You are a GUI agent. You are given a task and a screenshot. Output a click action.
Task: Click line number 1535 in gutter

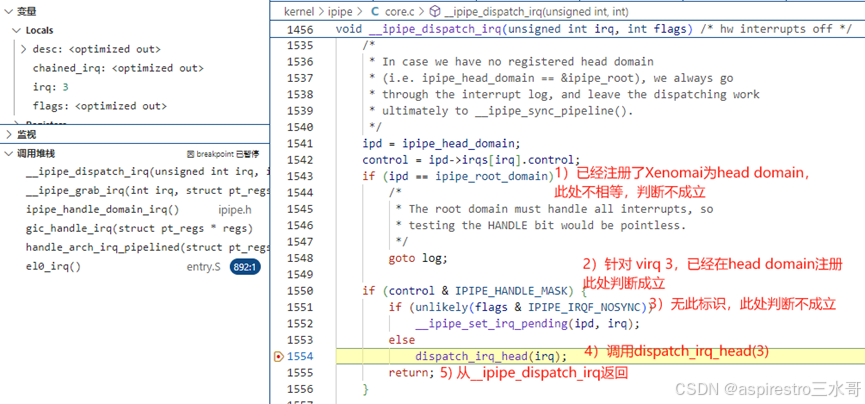pyautogui.click(x=300, y=45)
